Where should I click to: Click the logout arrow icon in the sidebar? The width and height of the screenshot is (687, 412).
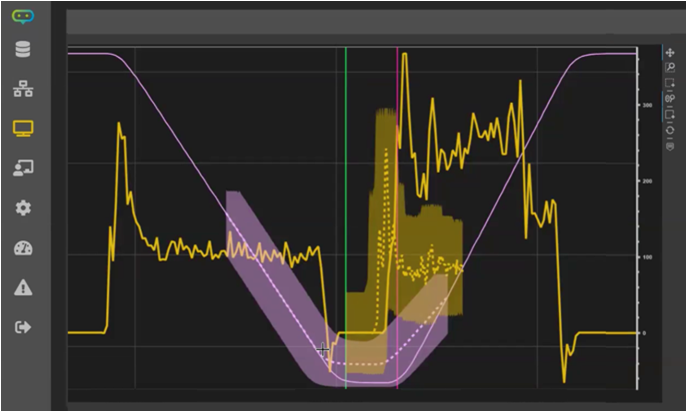(x=23, y=327)
